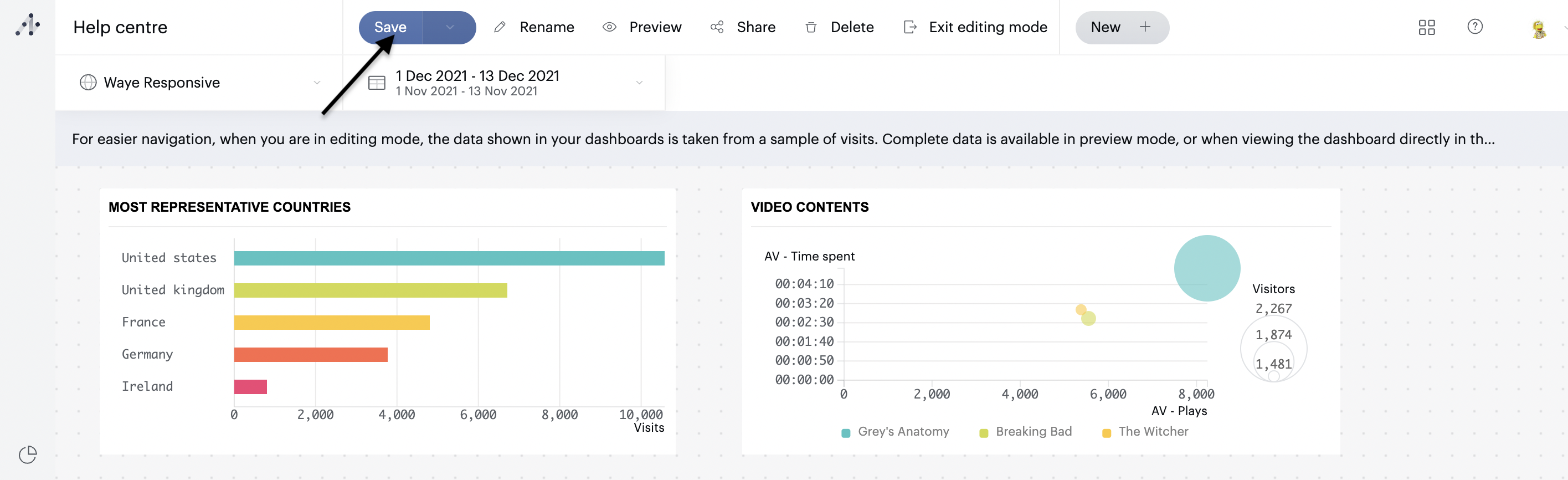Click the globe icon next to Waye Responsive
1568x480 pixels.
pyautogui.click(x=88, y=82)
